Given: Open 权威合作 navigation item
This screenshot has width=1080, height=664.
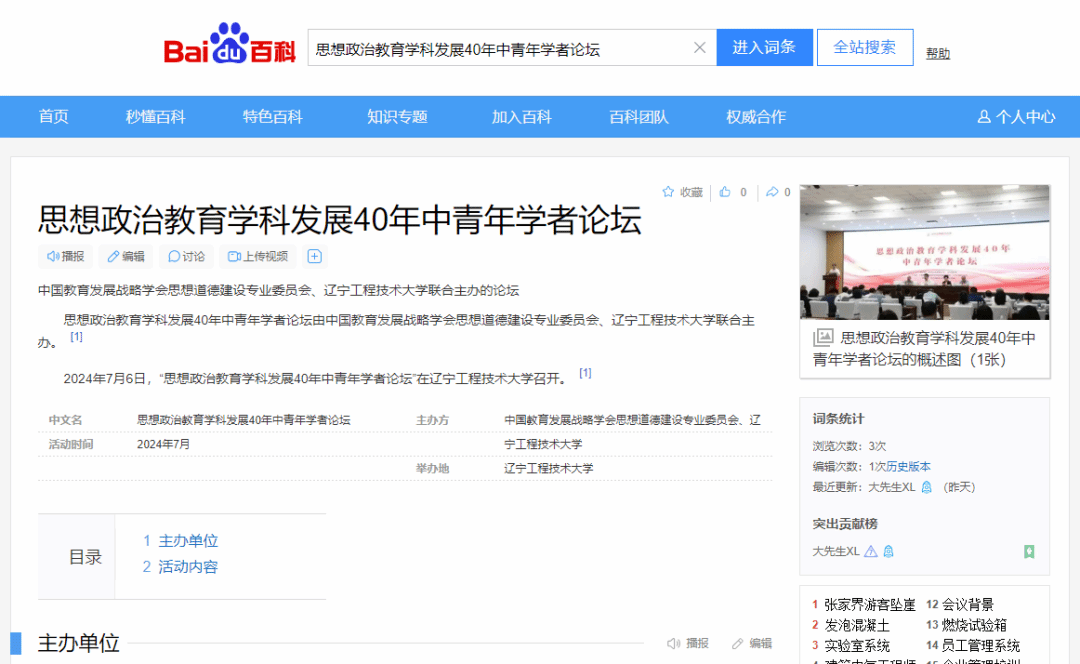Looking at the screenshot, I should pyautogui.click(x=756, y=117).
